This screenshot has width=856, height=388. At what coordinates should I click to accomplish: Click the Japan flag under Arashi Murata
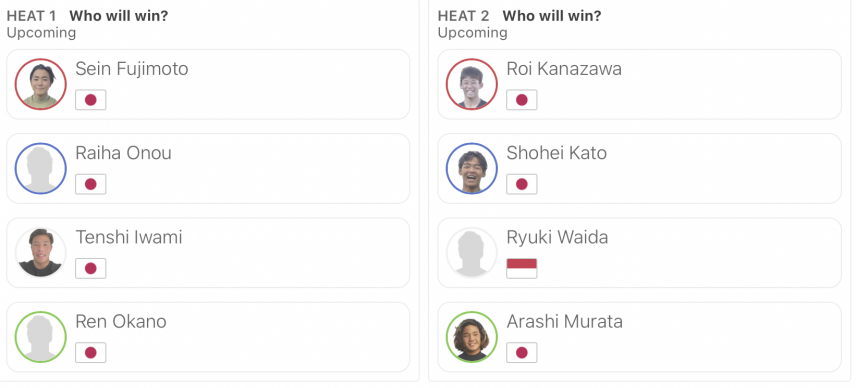point(522,353)
